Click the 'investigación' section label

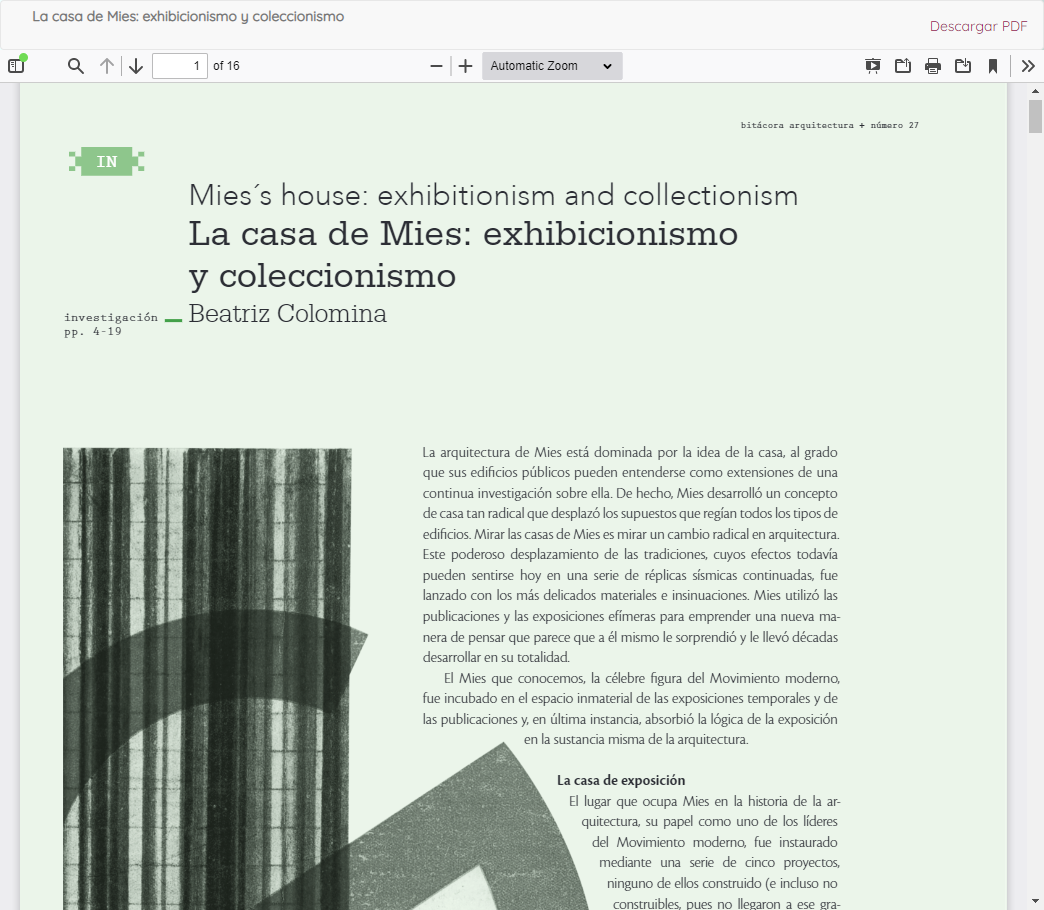pos(111,318)
